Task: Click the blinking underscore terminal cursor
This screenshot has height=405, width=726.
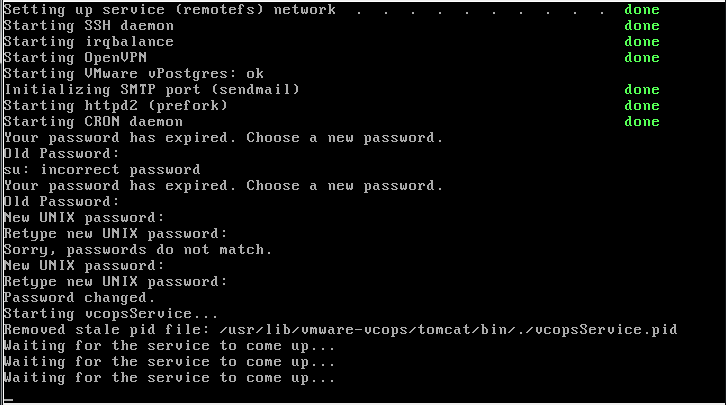Action: pyautogui.click(x=8, y=398)
